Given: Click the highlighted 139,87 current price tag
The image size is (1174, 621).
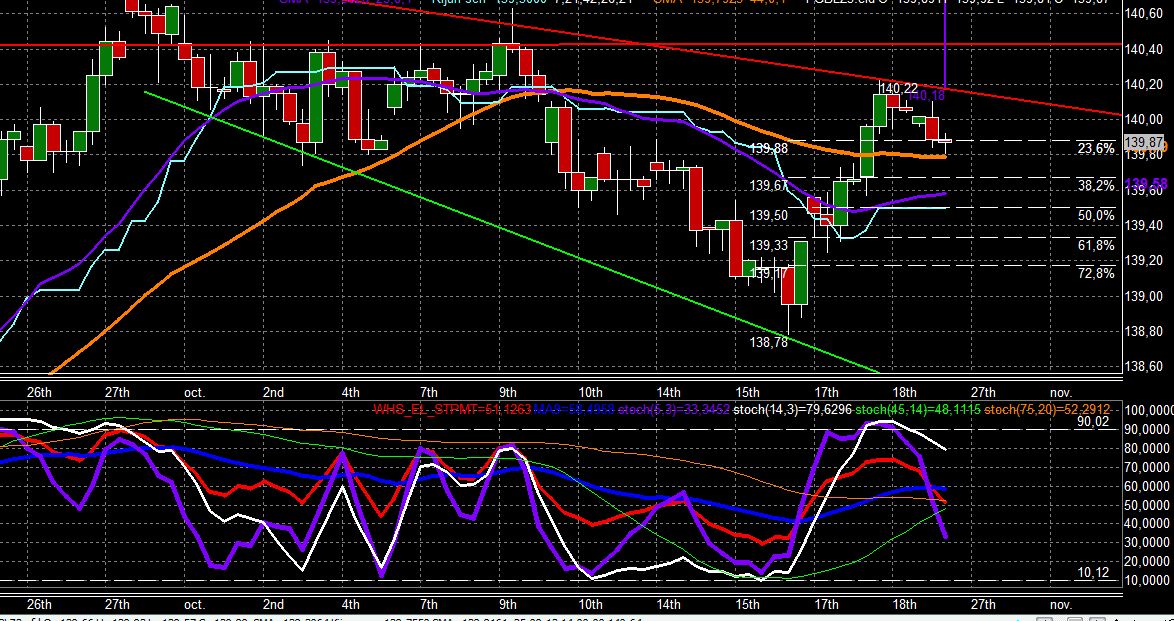Looking at the screenshot, I should (1144, 142).
